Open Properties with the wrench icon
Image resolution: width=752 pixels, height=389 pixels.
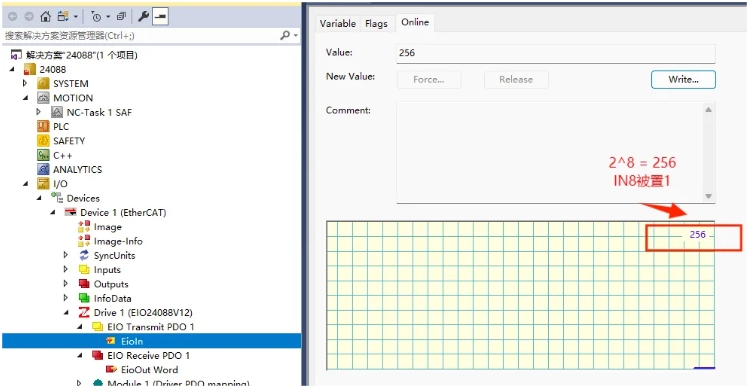tap(143, 17)
